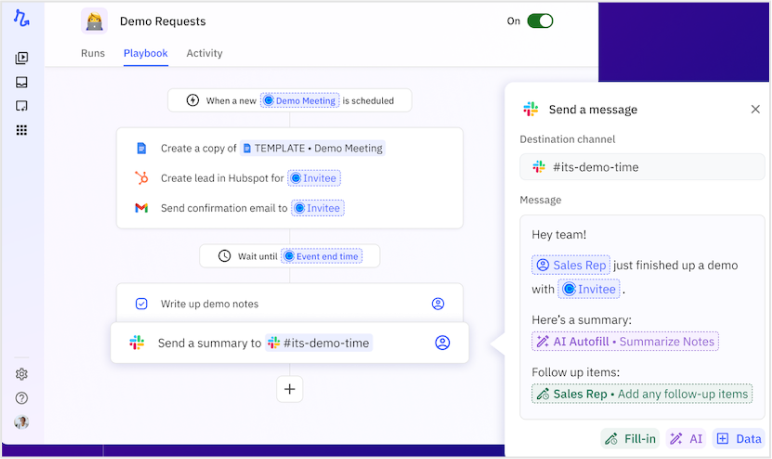Click the AI button in message panel

pos(686,438)
